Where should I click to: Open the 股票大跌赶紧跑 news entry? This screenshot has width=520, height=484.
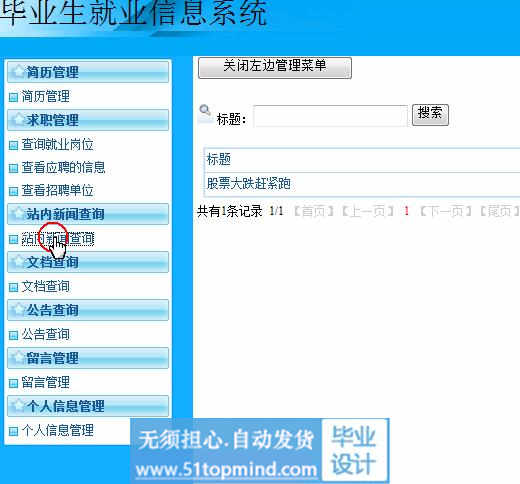[x=249, y=184]
